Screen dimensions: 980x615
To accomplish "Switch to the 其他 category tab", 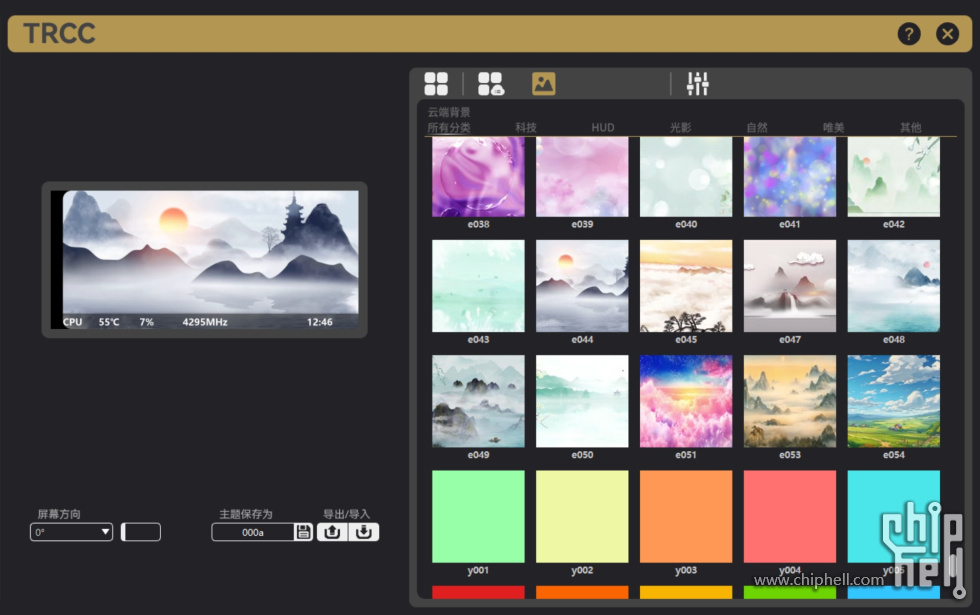I will pos(911,128).
